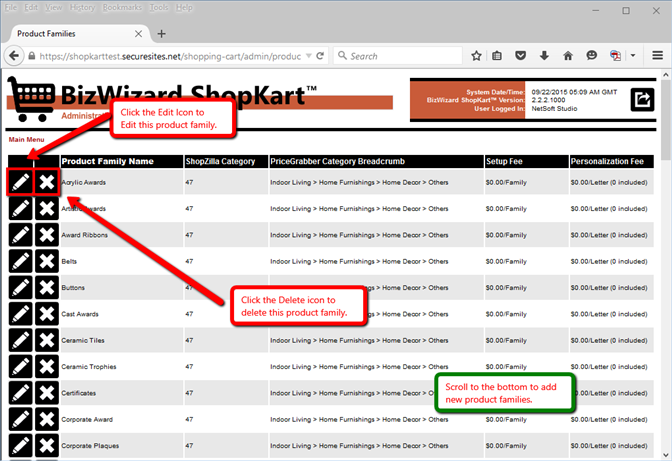Image resolution: width=672 pixels, height=461 pixels.
Task: Edit the Buttons product family
Action: coord(21,287)
